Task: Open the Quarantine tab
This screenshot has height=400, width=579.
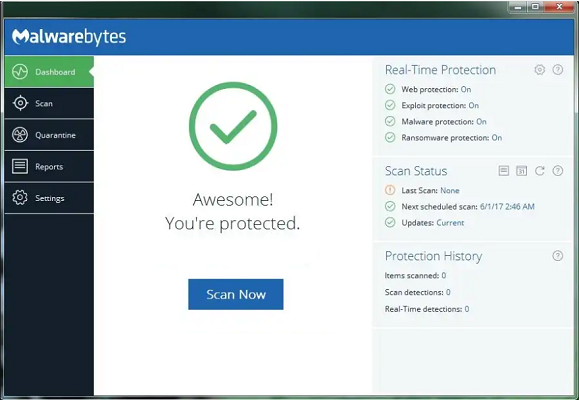Action: tap(49, 135)
